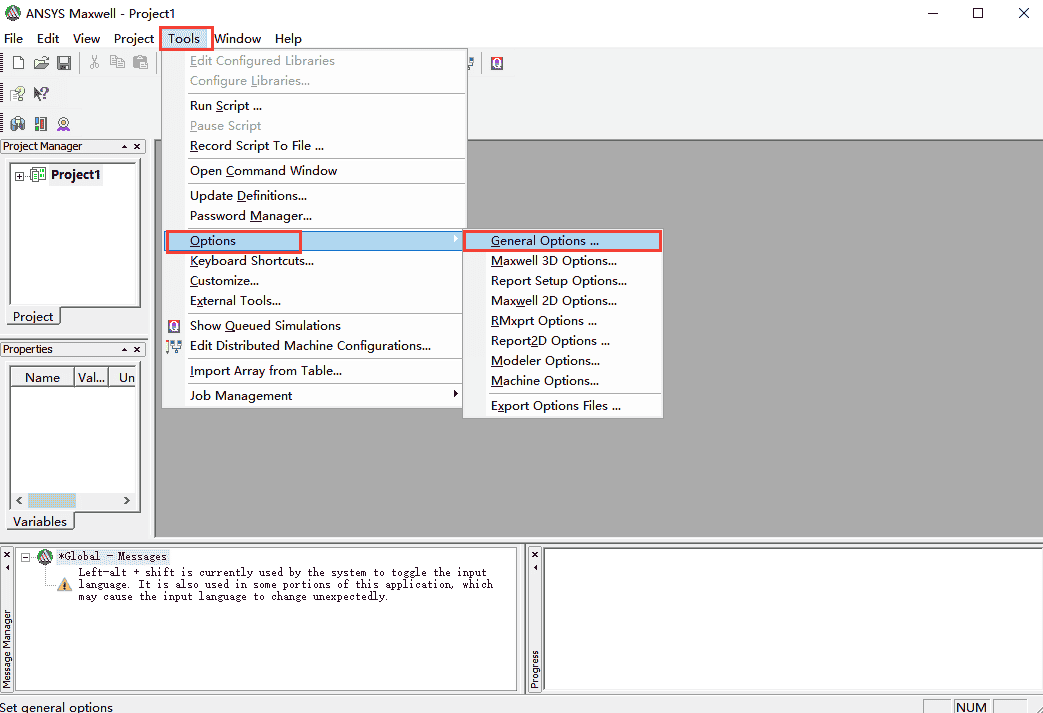1043x713 pixels.
Task: Click the binoculars icon in third toolbar row
Action: (x=17, y=124)
